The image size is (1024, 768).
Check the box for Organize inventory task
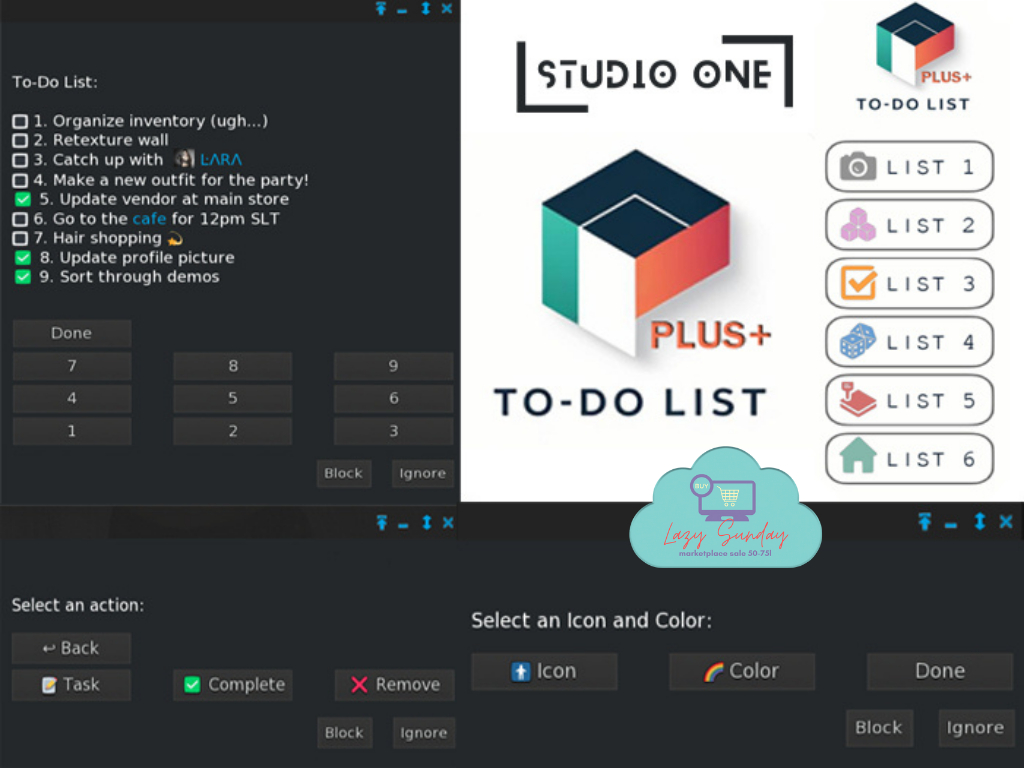click(x=20, y=121)
